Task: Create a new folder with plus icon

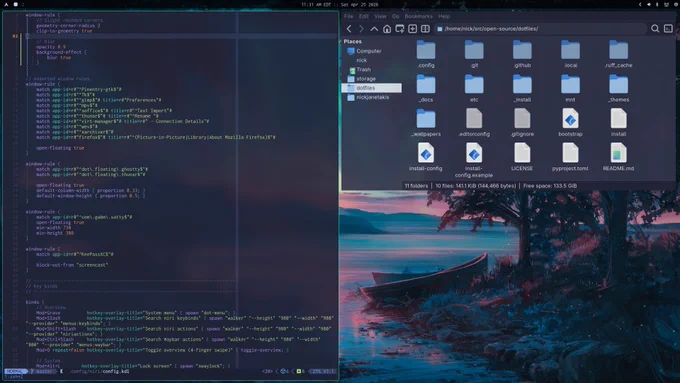Action: tap(412, 29)
